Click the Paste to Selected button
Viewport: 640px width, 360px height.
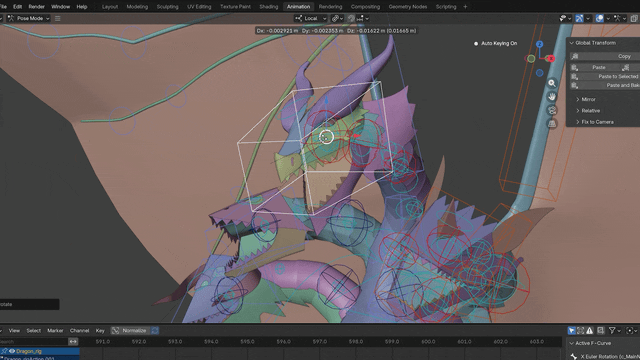[x=605, y=76]
